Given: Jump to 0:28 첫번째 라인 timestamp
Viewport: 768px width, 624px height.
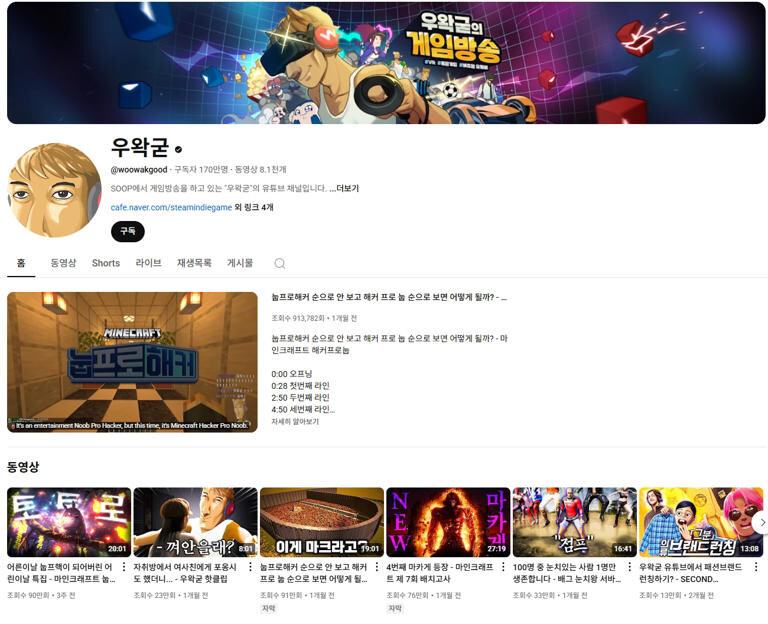Looking at the screenshot, I should pos(300,385).
